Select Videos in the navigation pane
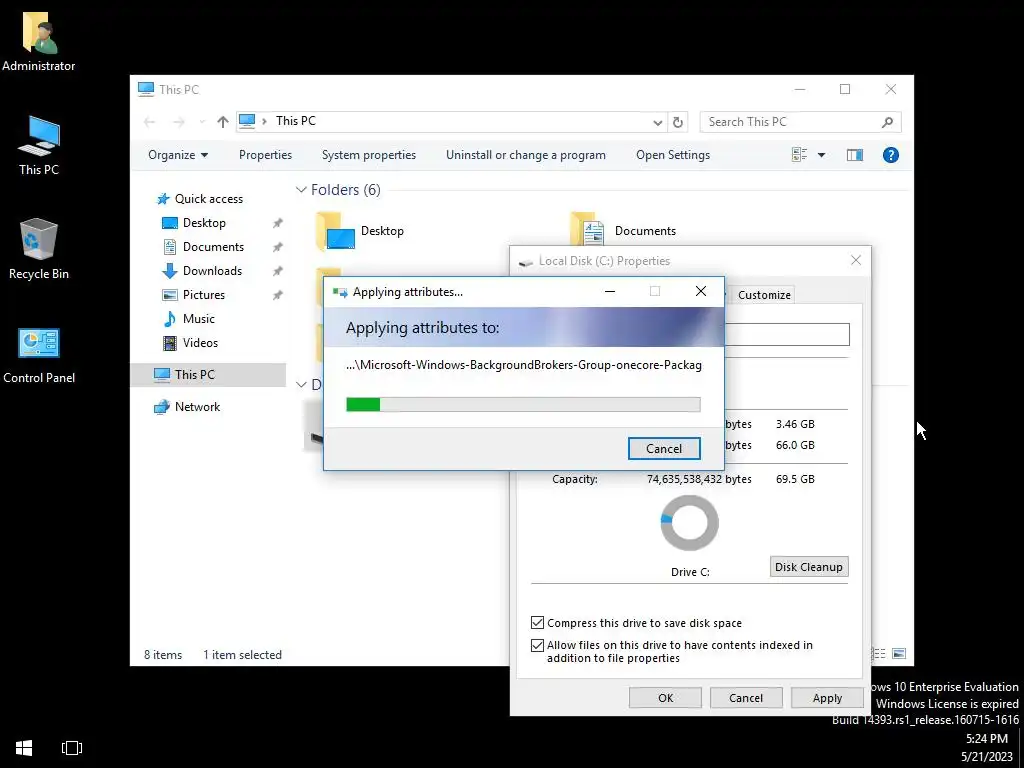 click(x=200, y=343)
